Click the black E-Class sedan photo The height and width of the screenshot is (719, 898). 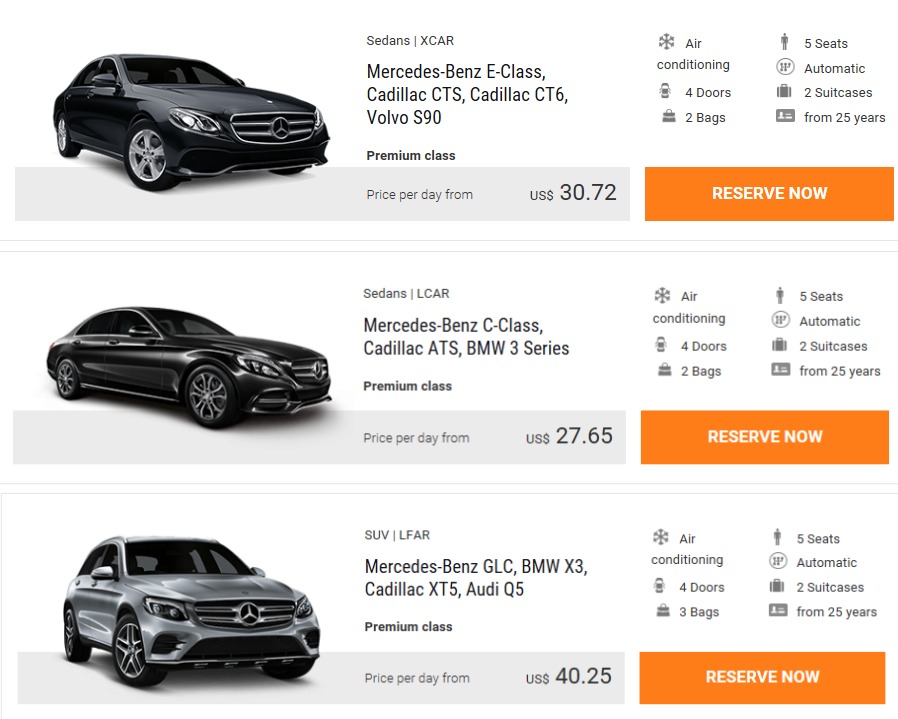point(191,121)
